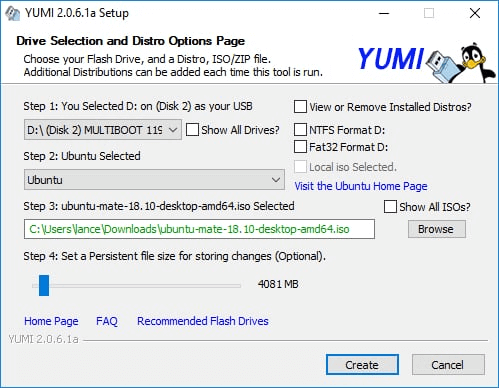Click the persistent file size slider handle
This screenshot has width=499, height=388.
pos(44,285)
